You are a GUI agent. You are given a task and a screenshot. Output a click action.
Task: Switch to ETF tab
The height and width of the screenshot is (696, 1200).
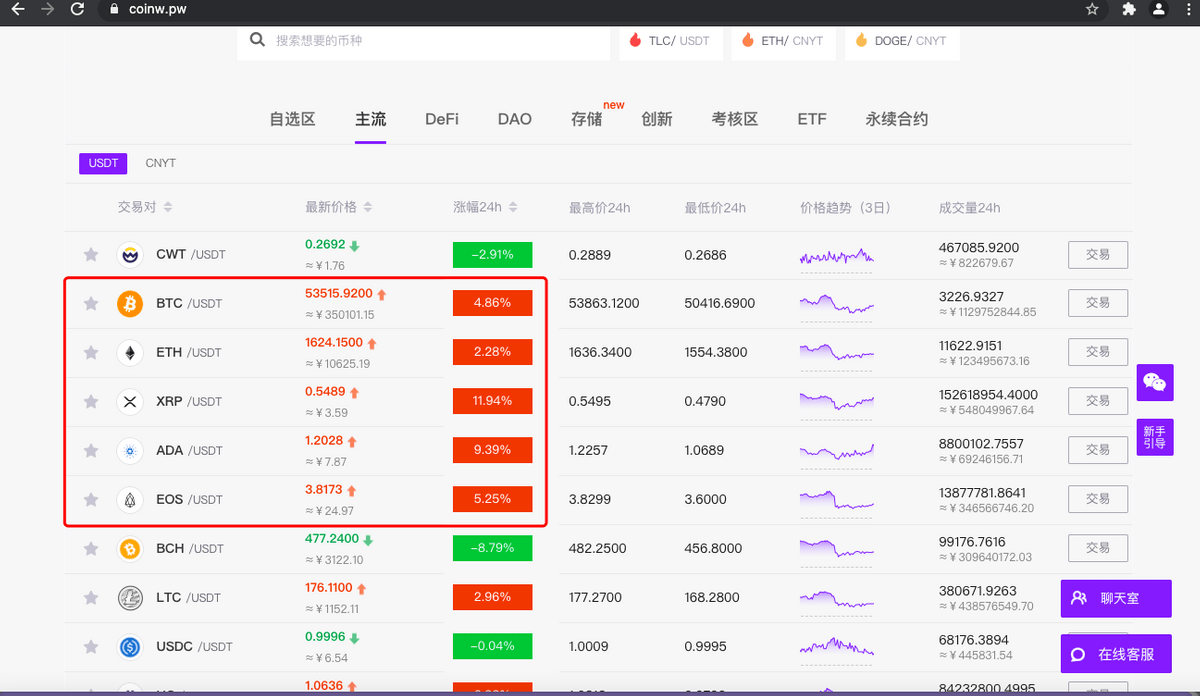point(812,119)
